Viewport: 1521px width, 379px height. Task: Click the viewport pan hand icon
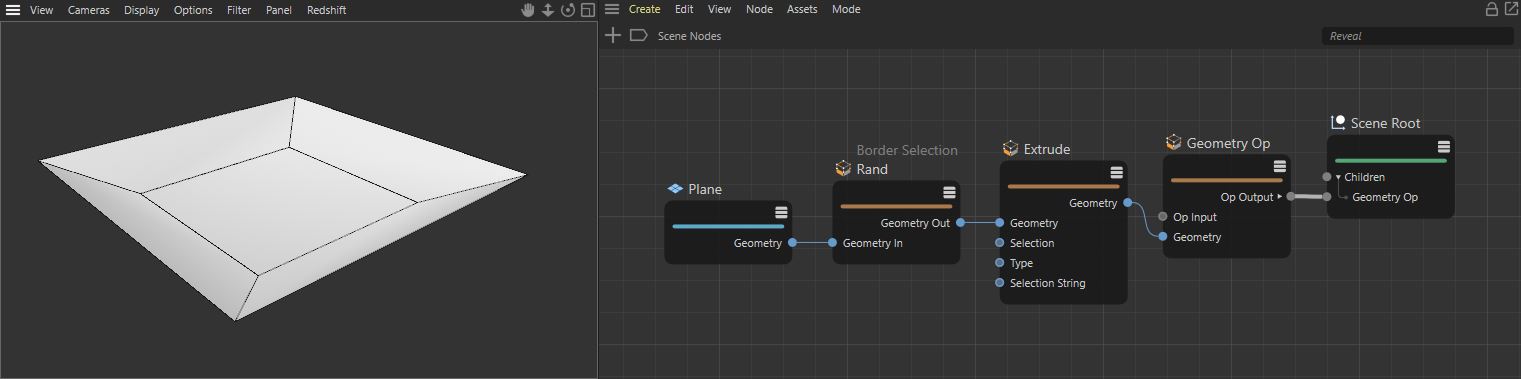pos(528,10)
